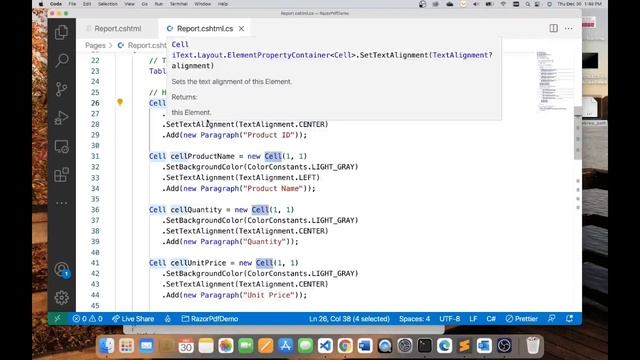Click cellProductName on line 31

(x=202, y=156)
